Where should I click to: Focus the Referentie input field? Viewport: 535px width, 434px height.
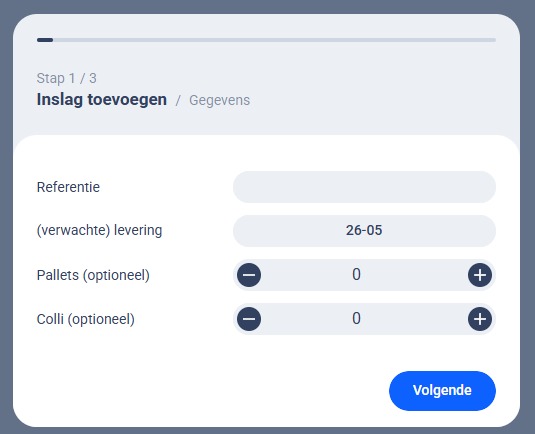click(364, 187)
